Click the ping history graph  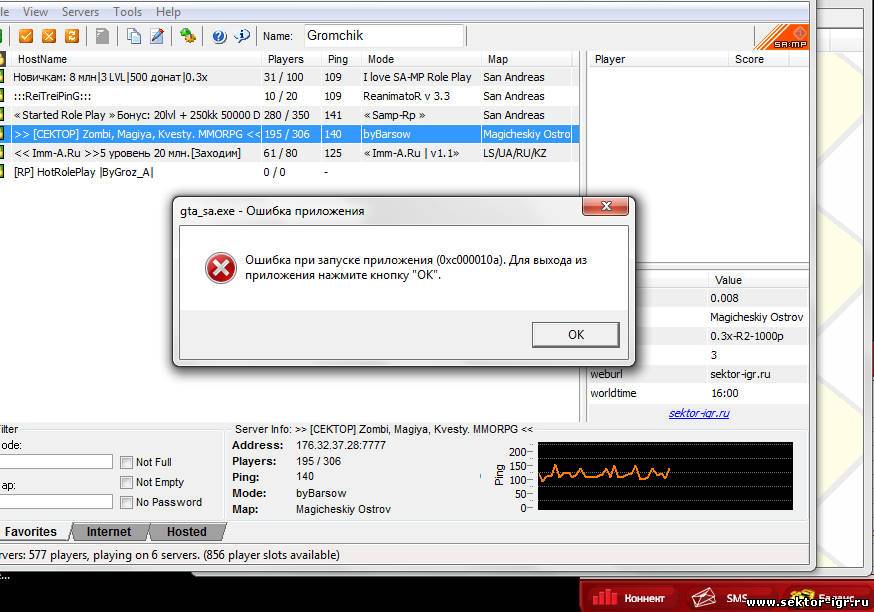point(665,476)
